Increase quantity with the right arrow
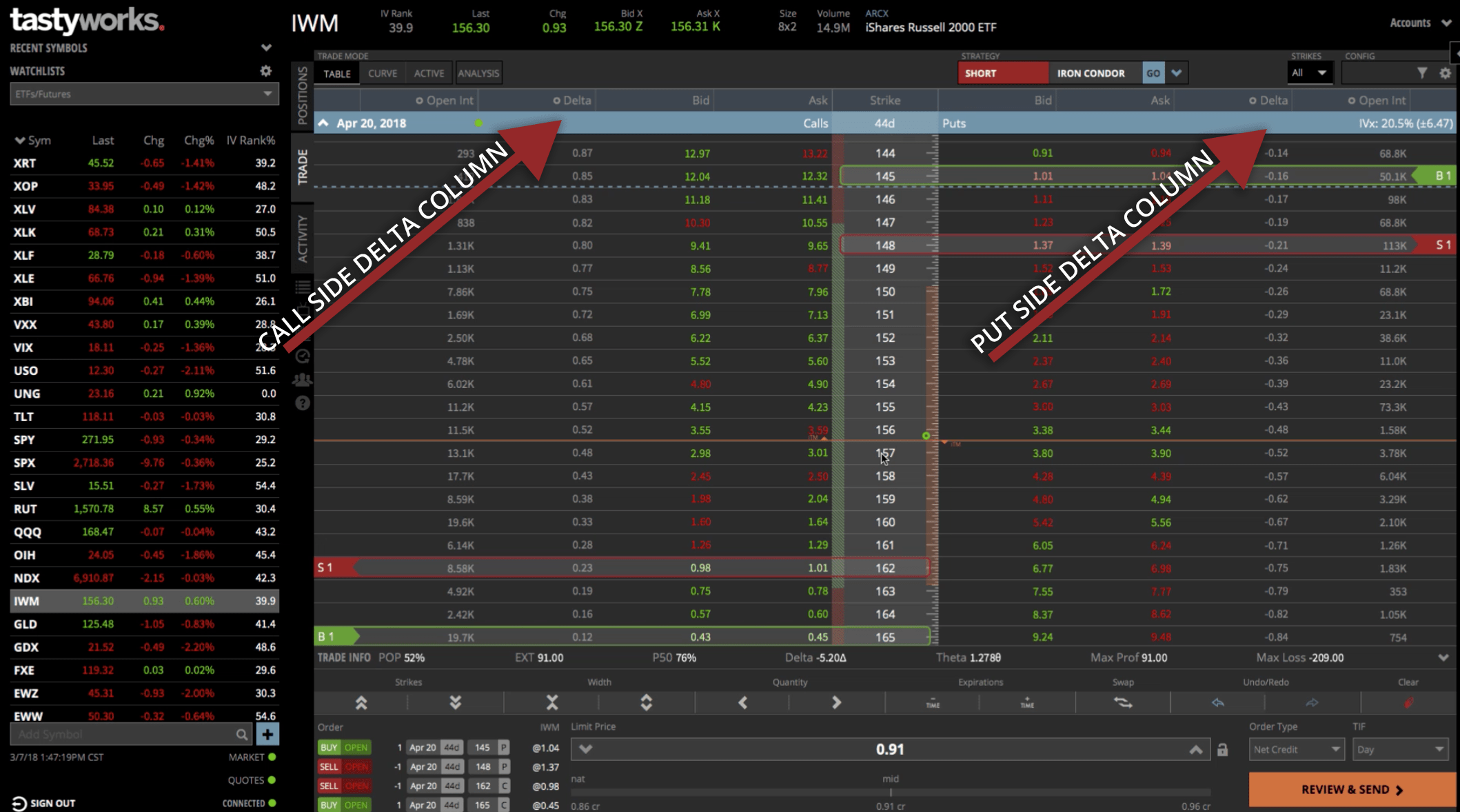Screen dimensions: 1460x812 pyautogui.click(x=836, y=702)
